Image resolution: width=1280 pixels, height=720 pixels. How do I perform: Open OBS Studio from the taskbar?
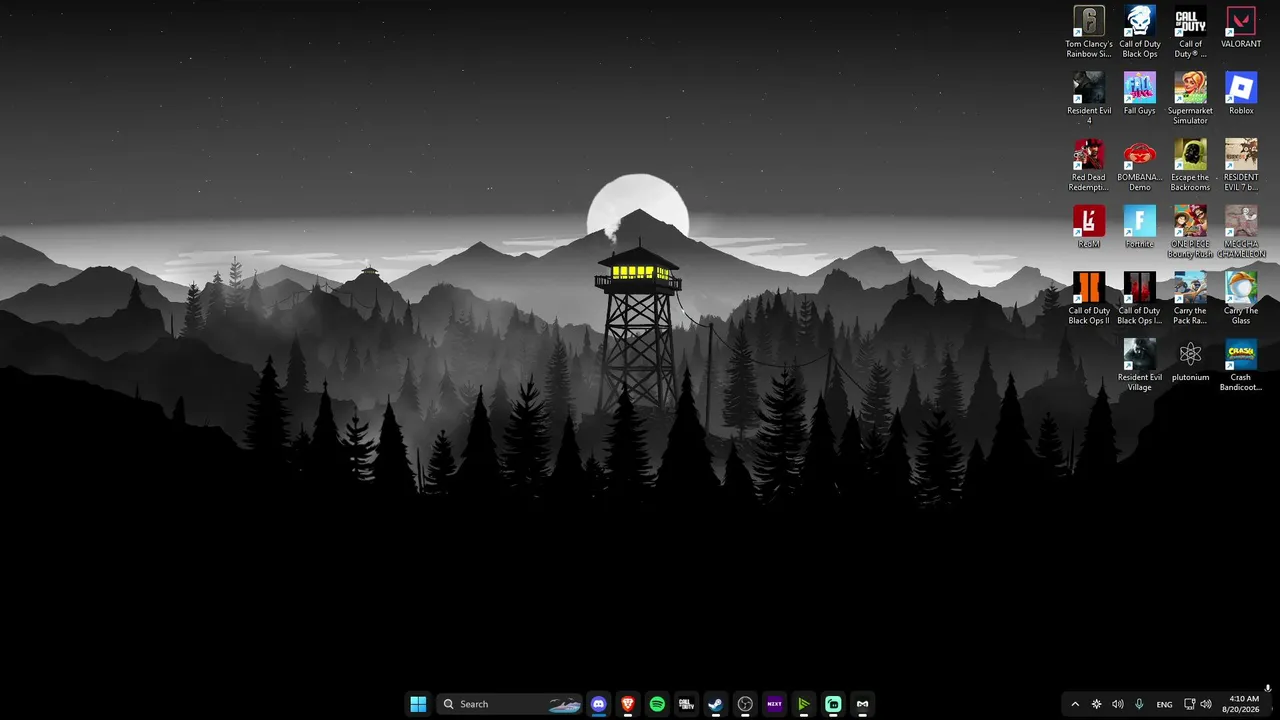(x=745, y=704)
